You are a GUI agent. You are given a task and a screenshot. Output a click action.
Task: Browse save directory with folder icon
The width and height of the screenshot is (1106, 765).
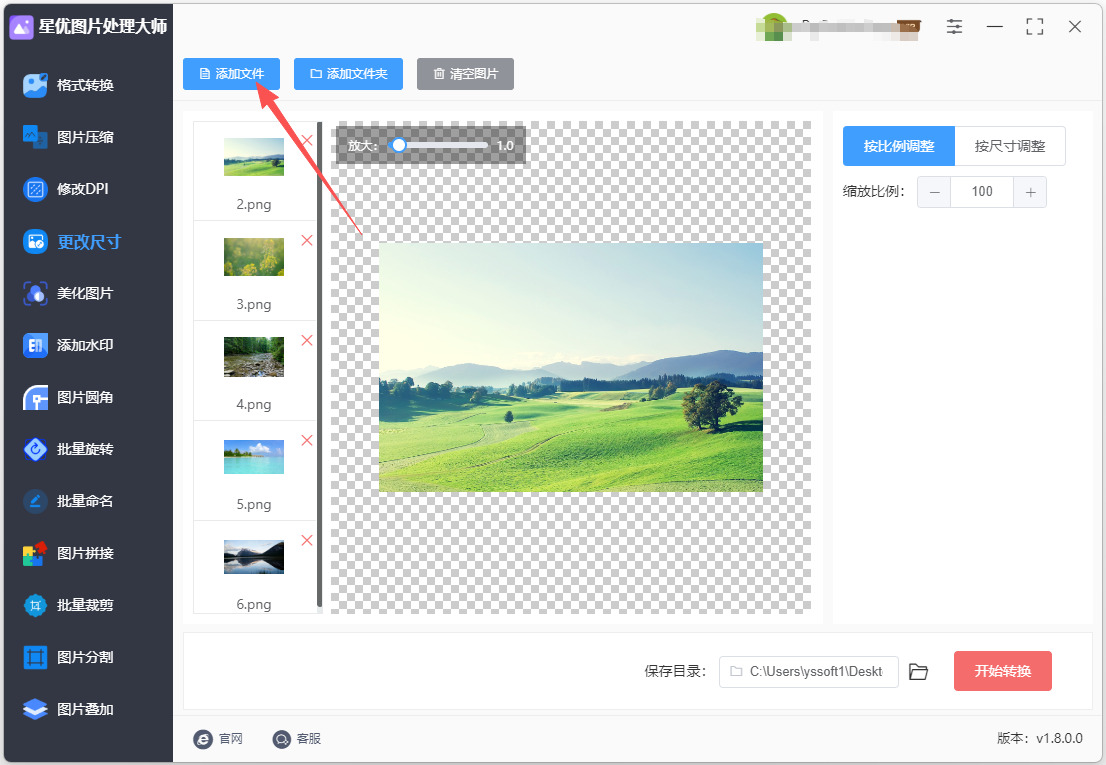tap(918, 672)
